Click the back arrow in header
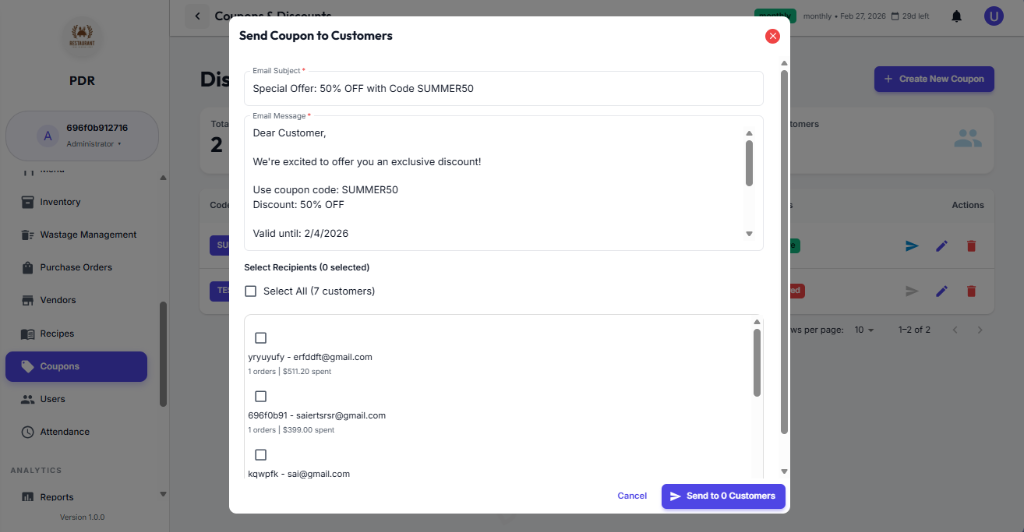Viewport: 1024px width, 532px height. click(197, 16)
